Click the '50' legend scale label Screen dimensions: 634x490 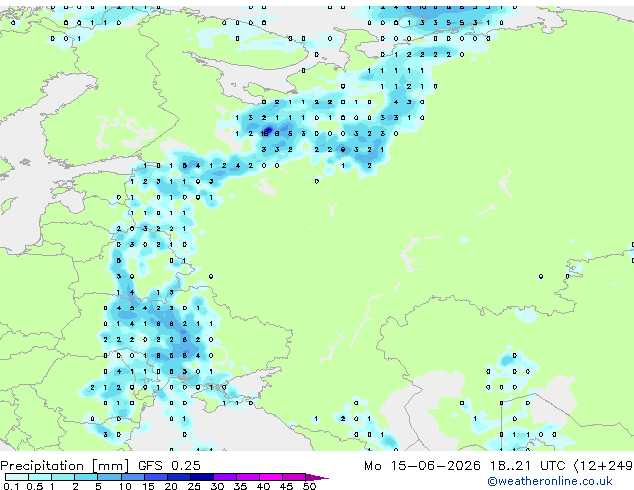coord(309,486)
